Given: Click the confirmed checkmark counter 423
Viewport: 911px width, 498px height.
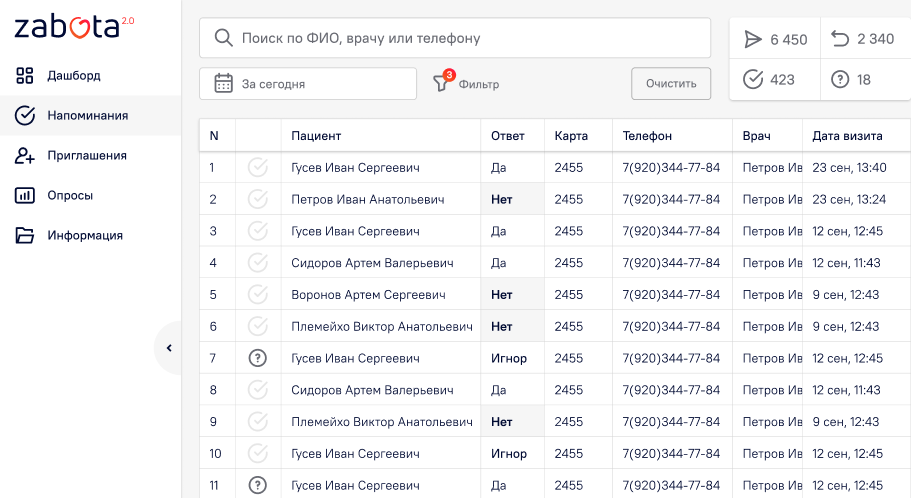Looking at the screenshot, I should (x=768, y=80).
